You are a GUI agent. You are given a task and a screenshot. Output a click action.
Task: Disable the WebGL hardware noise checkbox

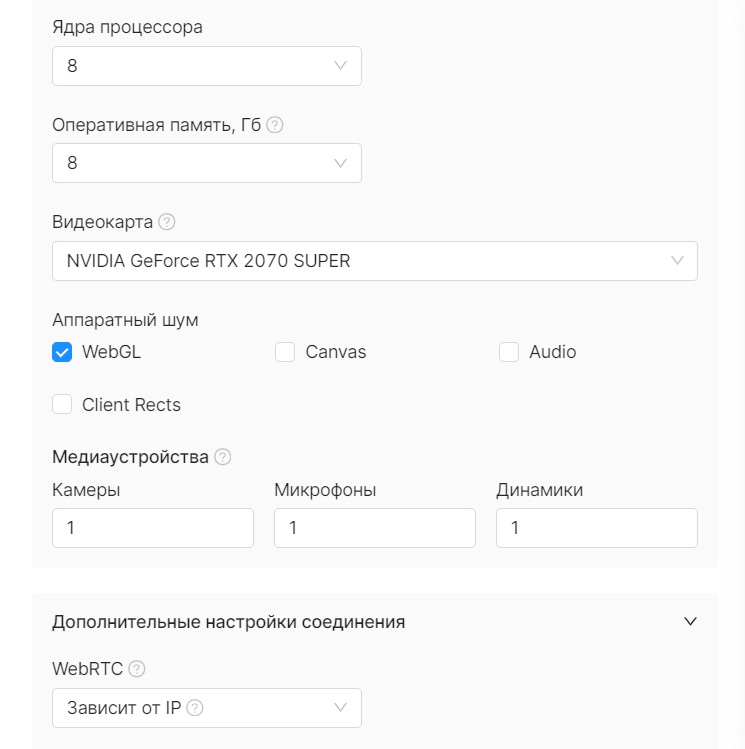[x=62, y=352]
